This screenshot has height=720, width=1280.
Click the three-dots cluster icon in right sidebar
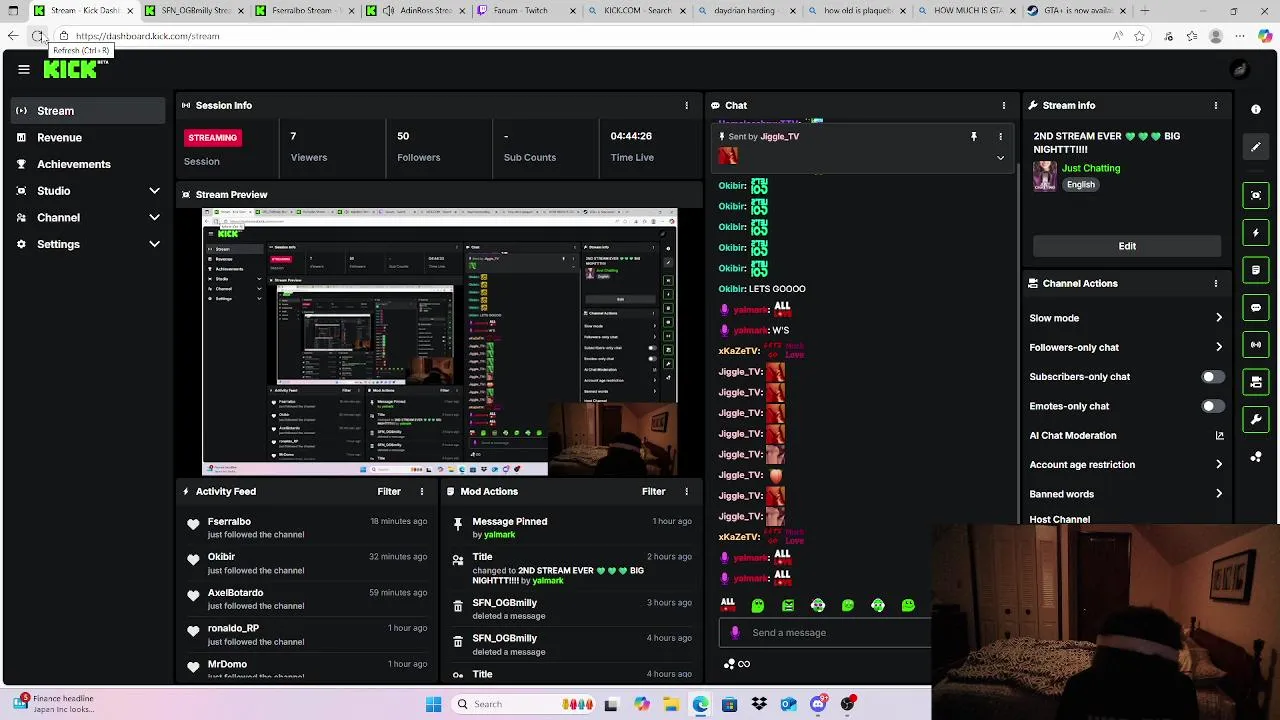[1256, 457]
